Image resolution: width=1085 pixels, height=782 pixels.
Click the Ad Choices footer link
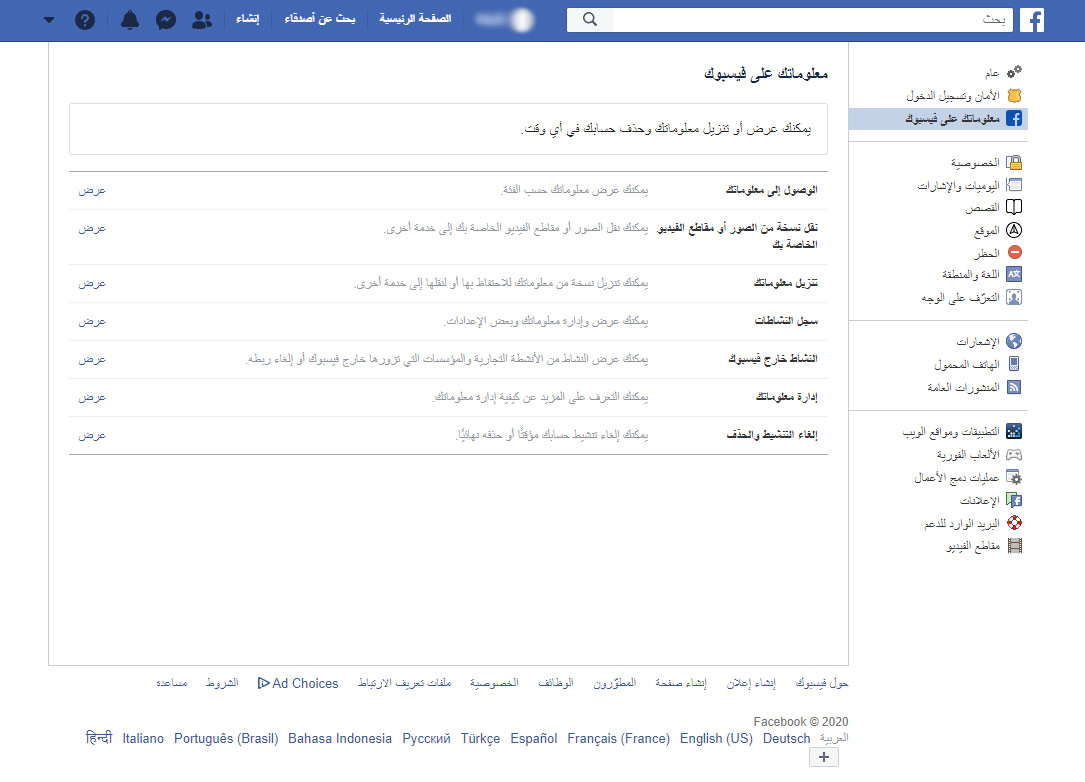(x=298, y=683)
